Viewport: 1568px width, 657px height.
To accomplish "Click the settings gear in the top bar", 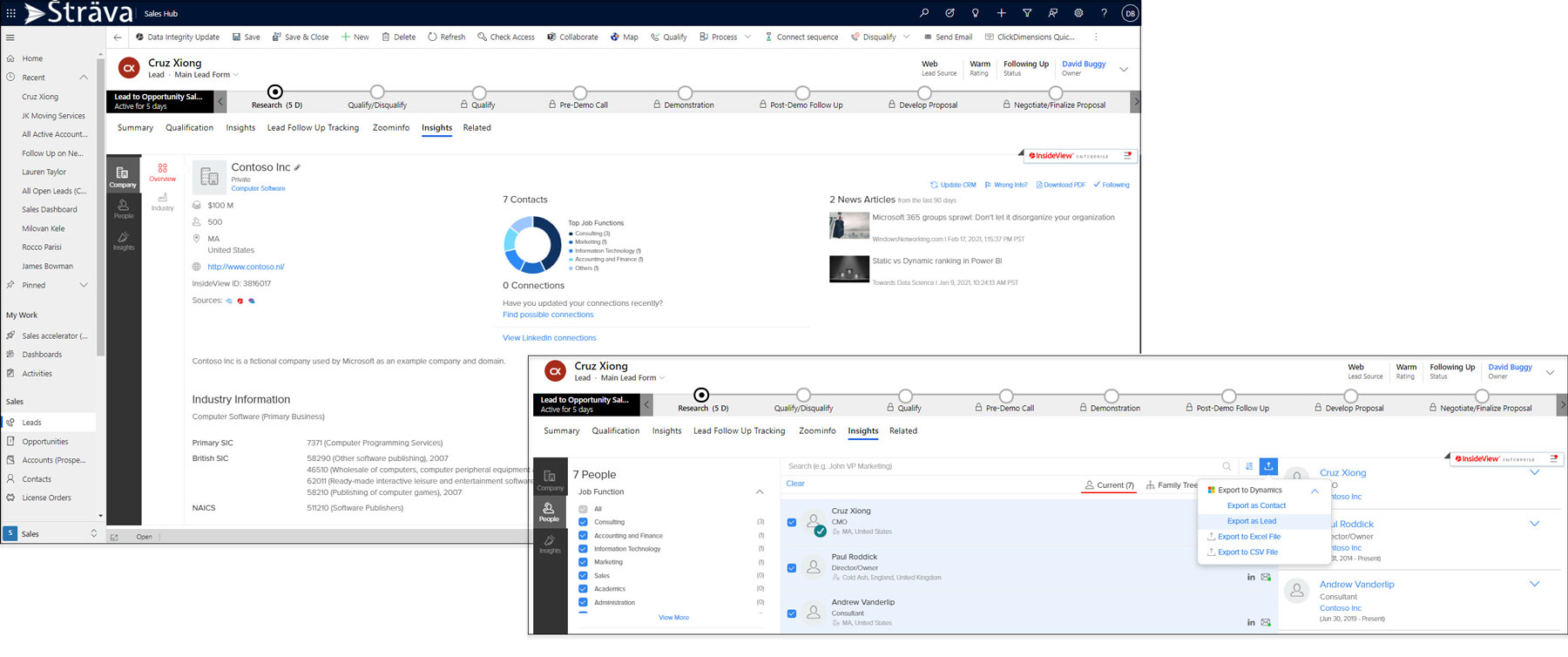I will 1078,13.
